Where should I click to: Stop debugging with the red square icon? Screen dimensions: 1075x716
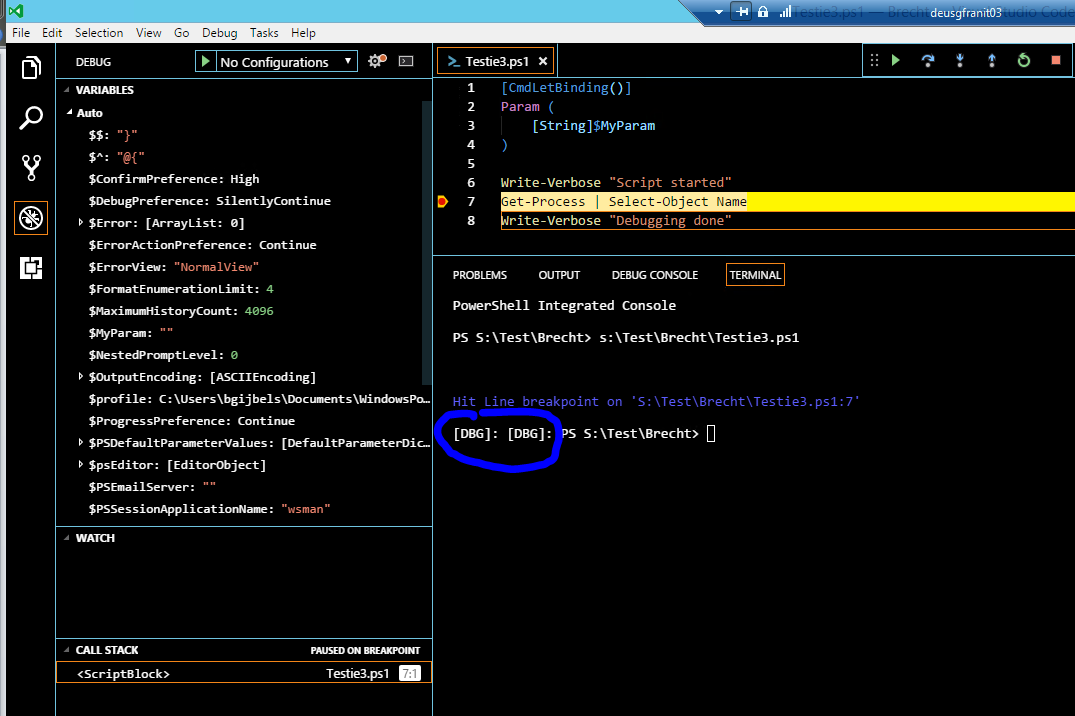[x=1054, y=60]
